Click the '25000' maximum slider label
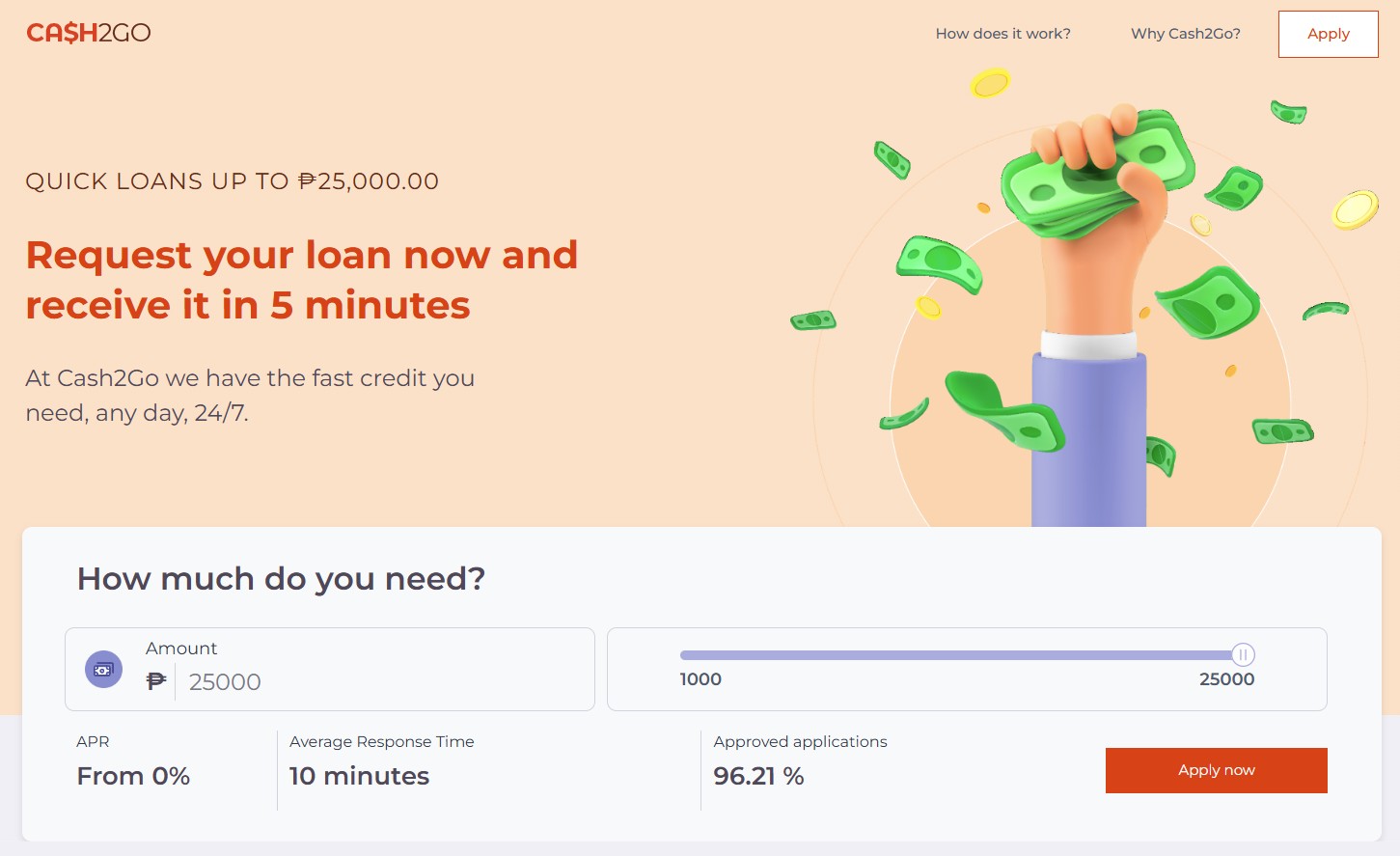1400x856 pixels. (x=1226, y=679)
